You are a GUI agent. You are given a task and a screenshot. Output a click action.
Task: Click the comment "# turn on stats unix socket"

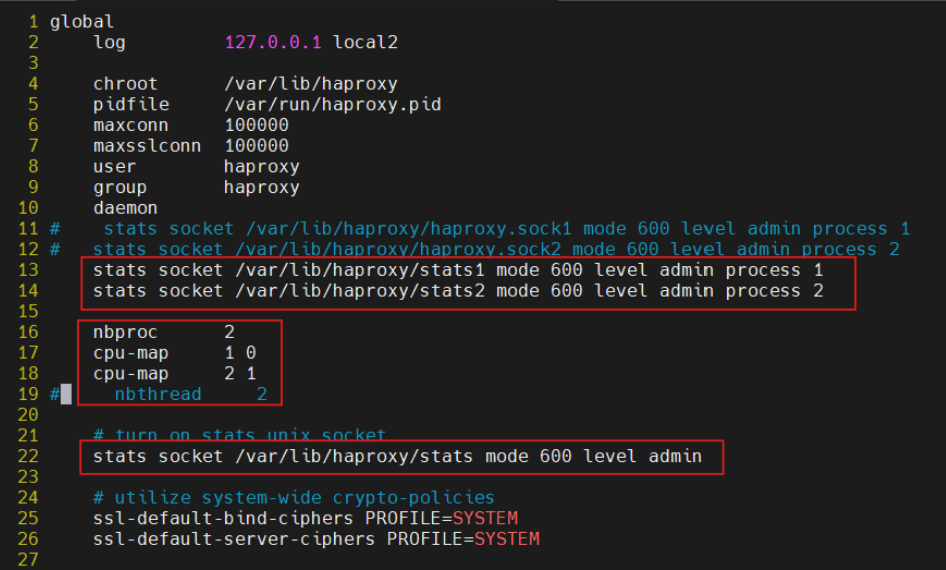pos(239,435)
